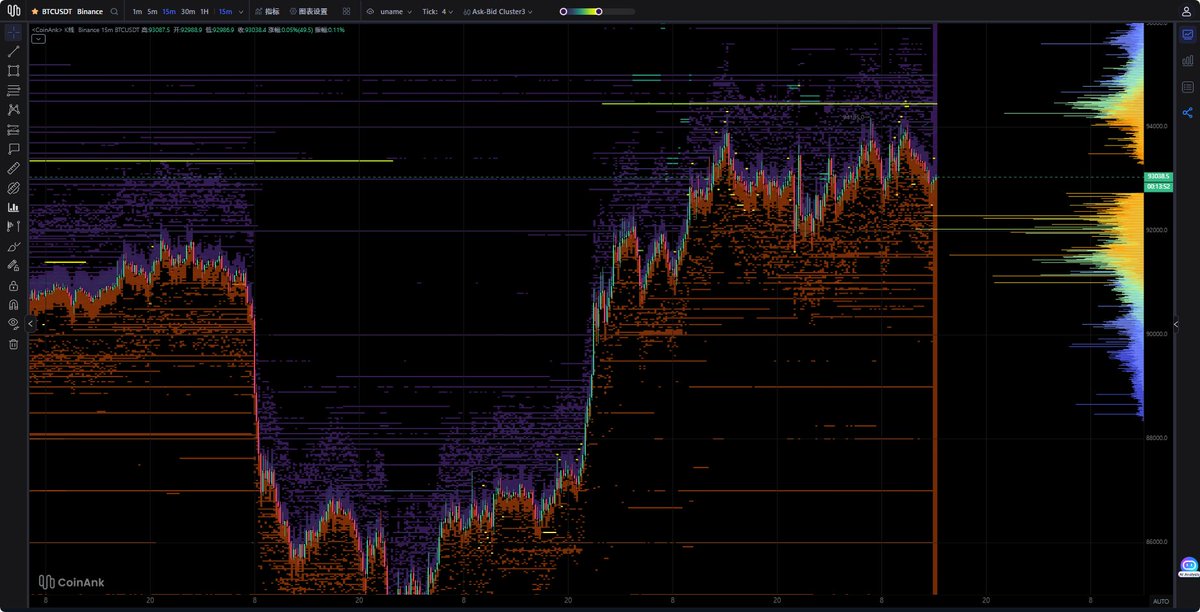
Task: Select the text annotation comment tool
Action: pos(14,149)
